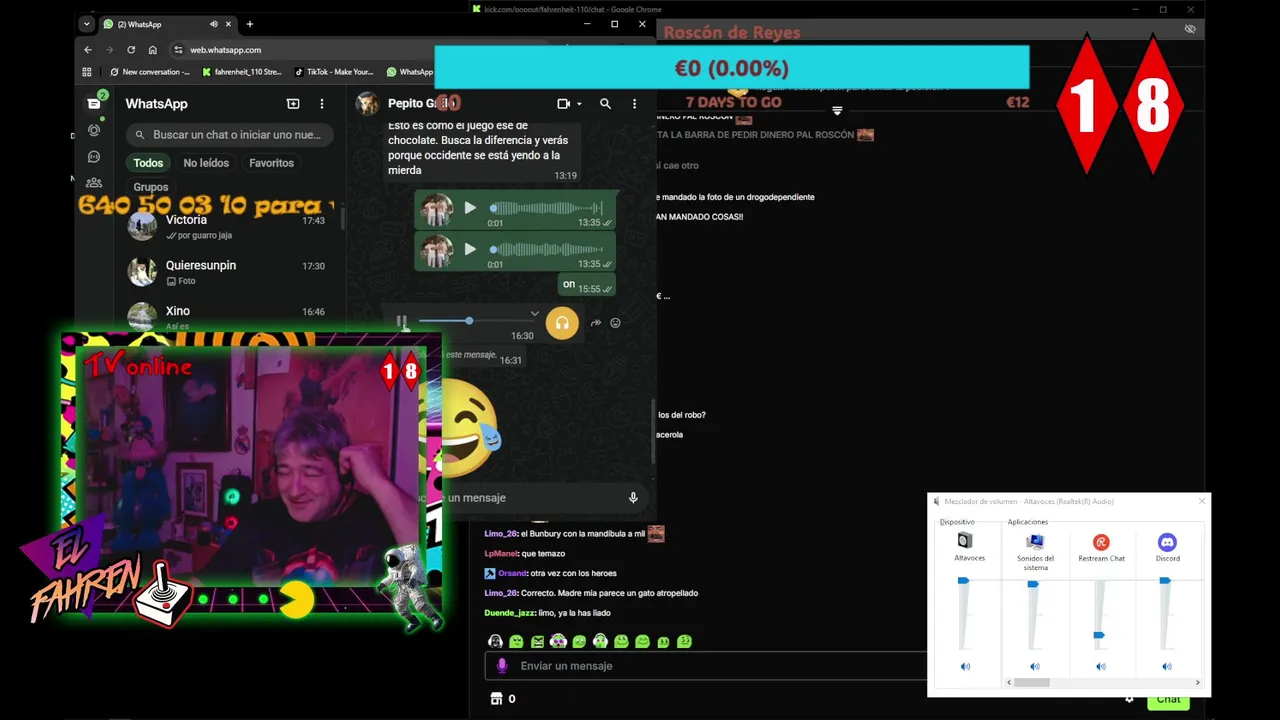Open a new Chrome tab

click(x=249, y=24)
